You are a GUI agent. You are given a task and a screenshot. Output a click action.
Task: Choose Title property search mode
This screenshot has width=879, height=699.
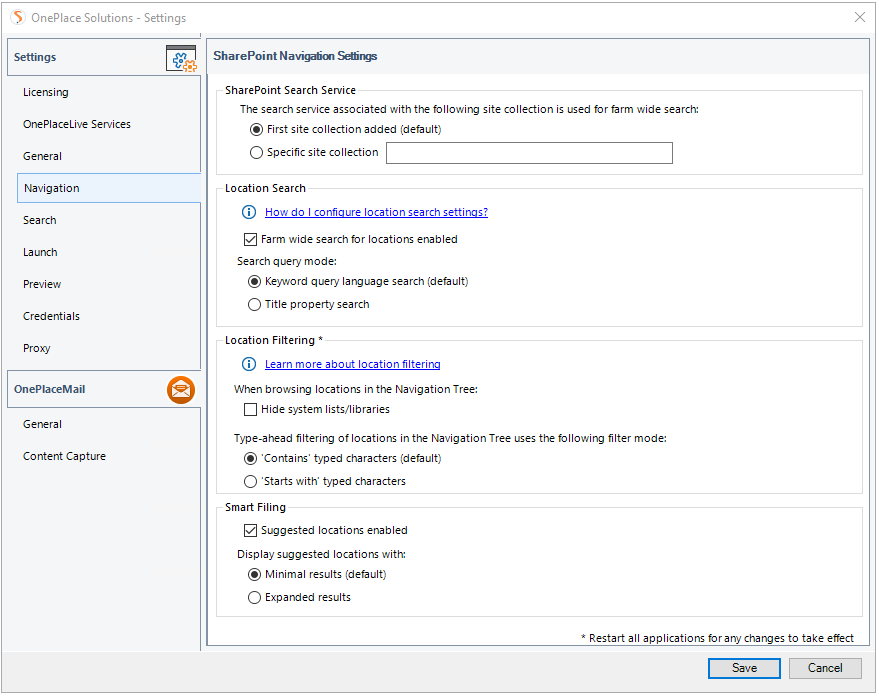pos(255,304)
